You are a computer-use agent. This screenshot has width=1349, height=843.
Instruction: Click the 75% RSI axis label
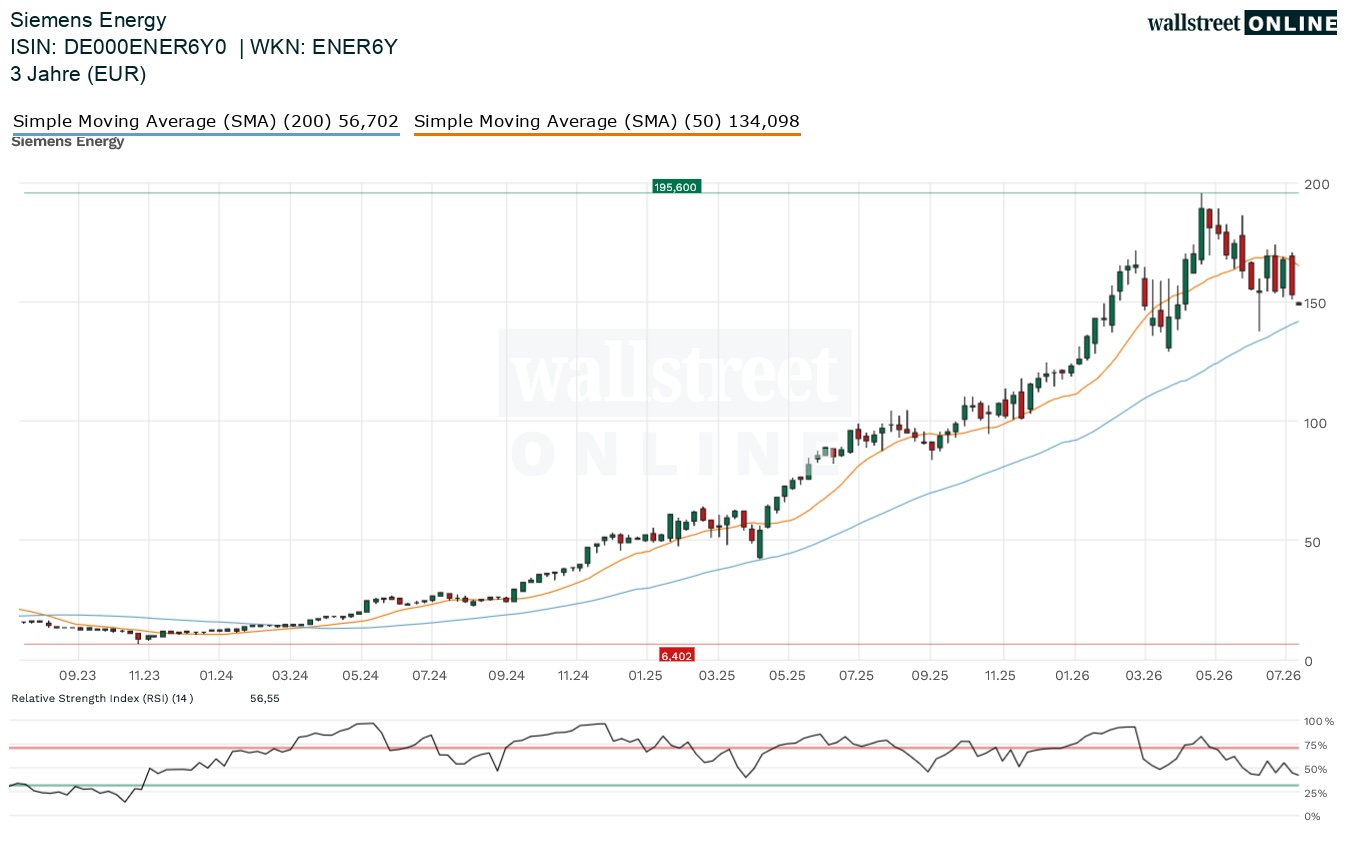(x=1317, y=745)
